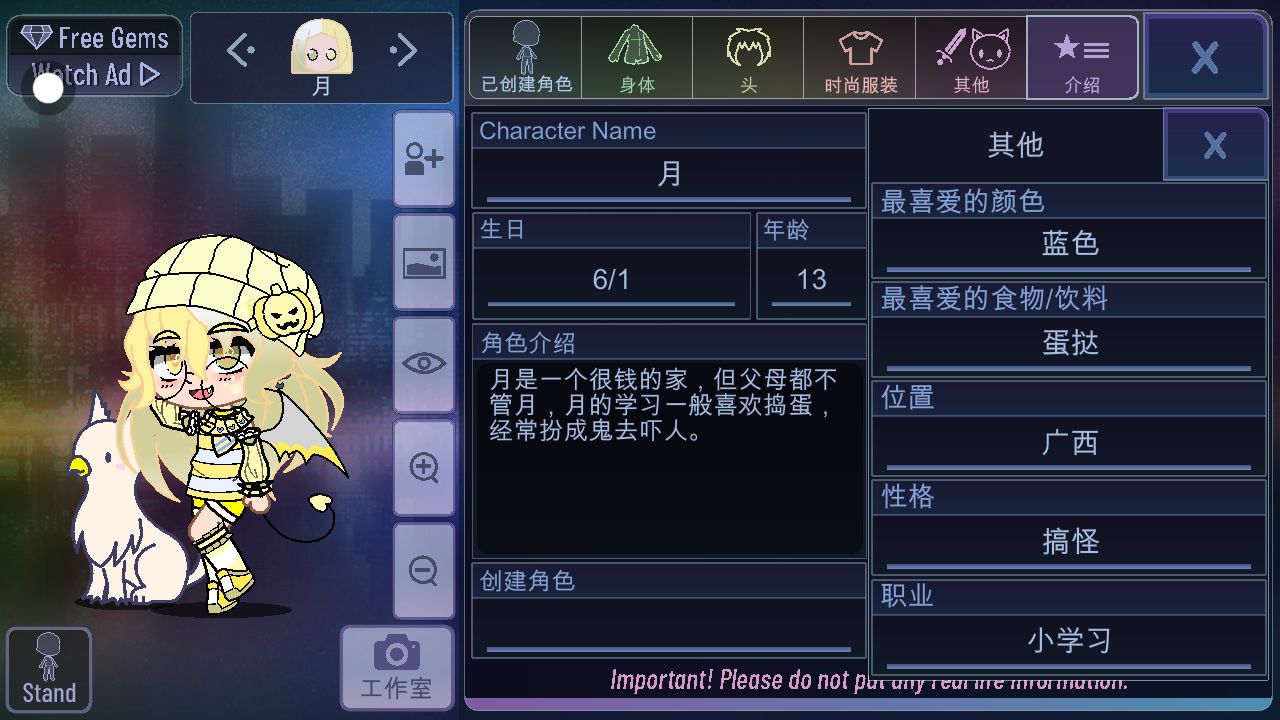Tap the Stand pose button
1280x720 pixels.
pyautogui.click(x=49, y=669)
